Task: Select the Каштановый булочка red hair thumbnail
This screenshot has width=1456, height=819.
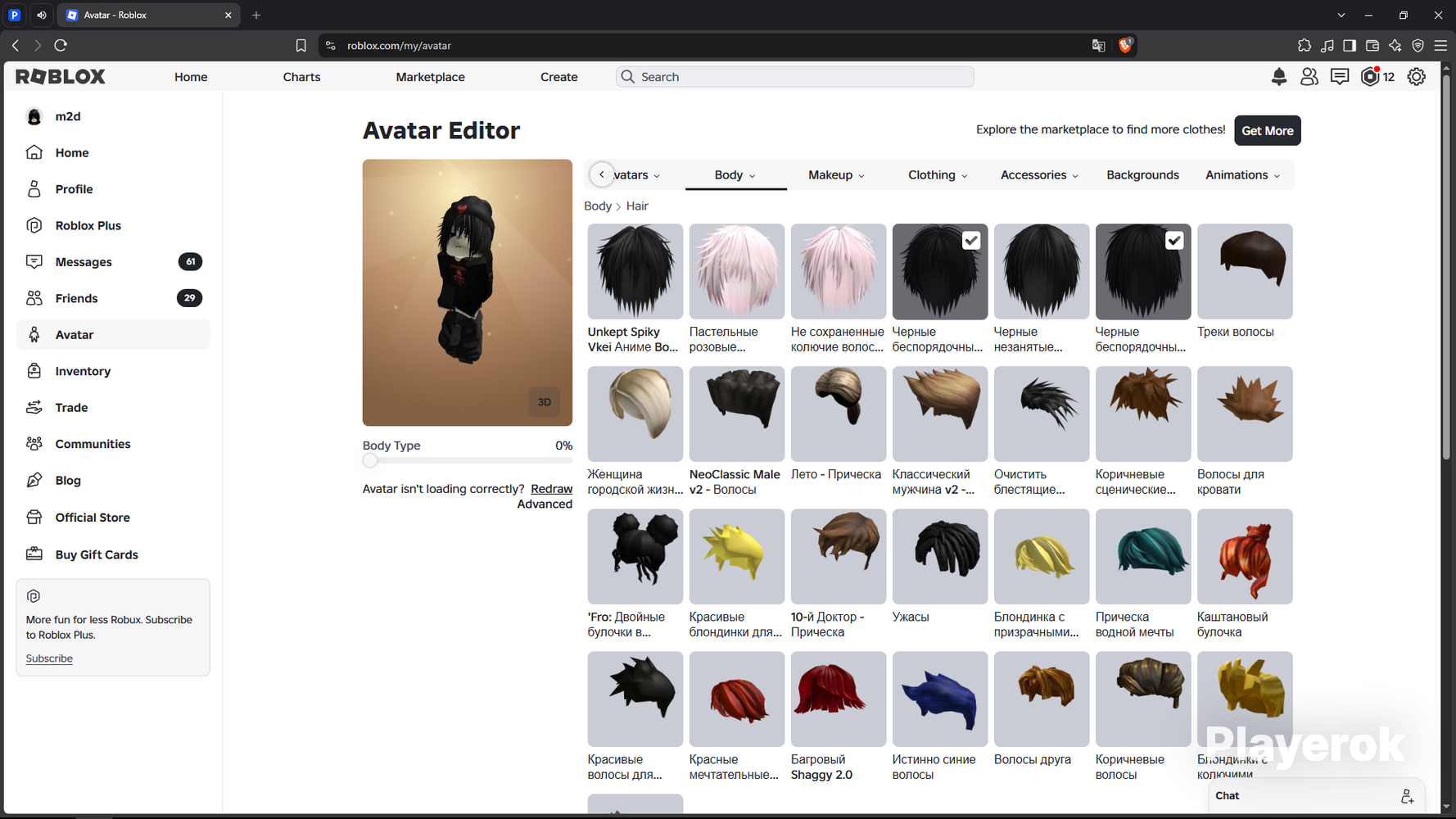Action: tap(1245, 557)
